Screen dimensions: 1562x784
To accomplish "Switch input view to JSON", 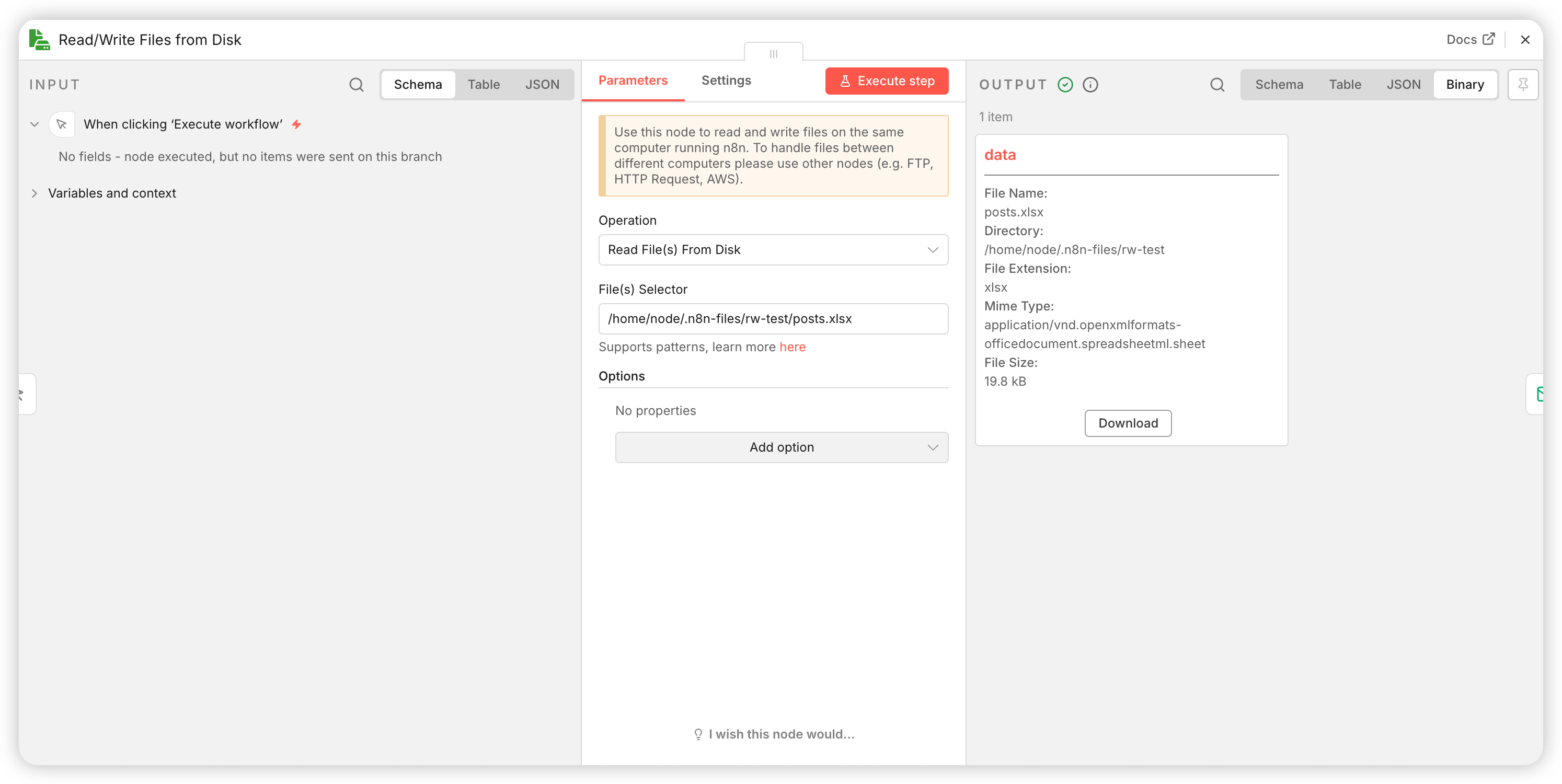I will [x=542, y=84].
